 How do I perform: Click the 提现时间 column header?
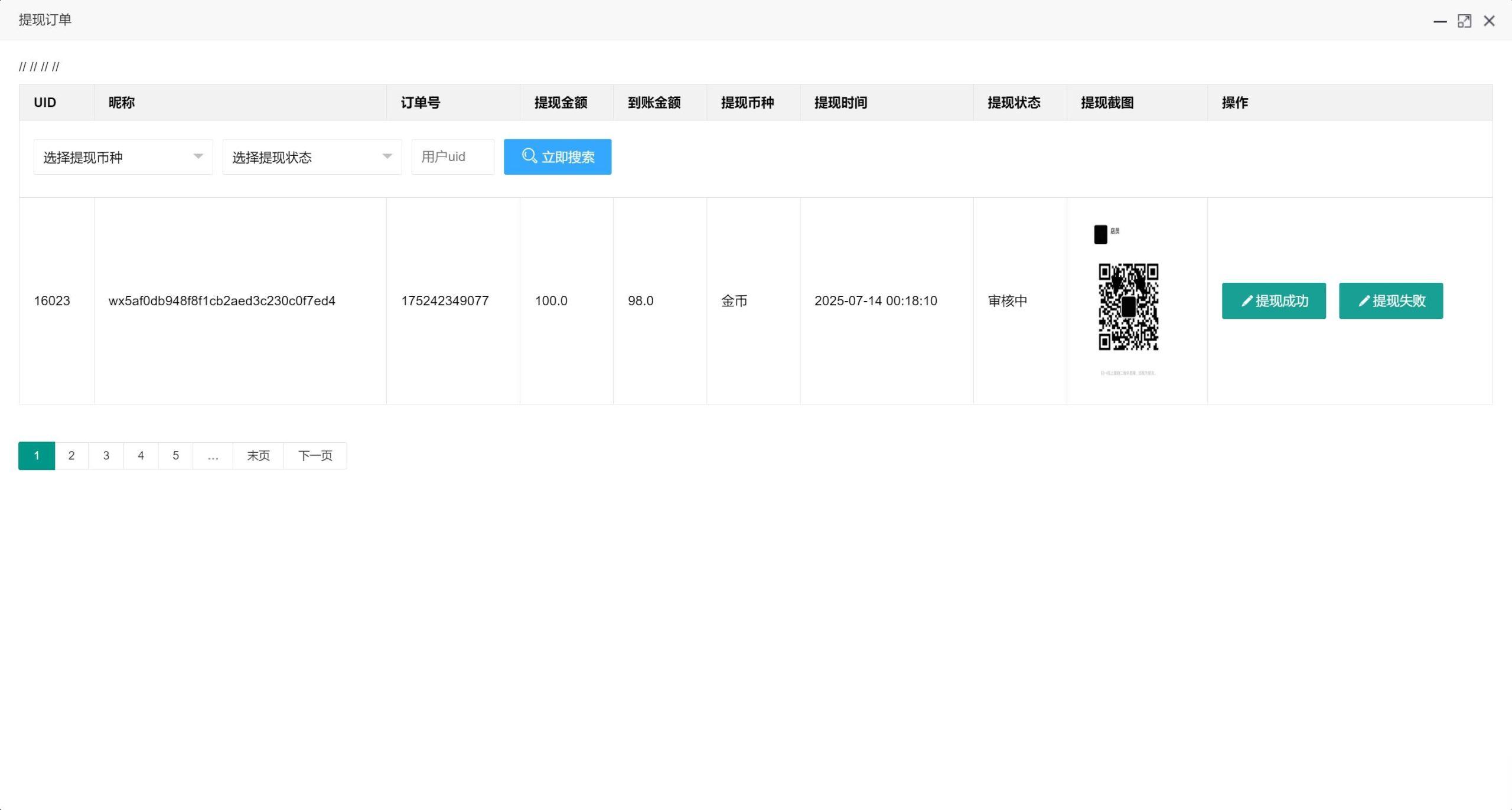pos(840,102)
